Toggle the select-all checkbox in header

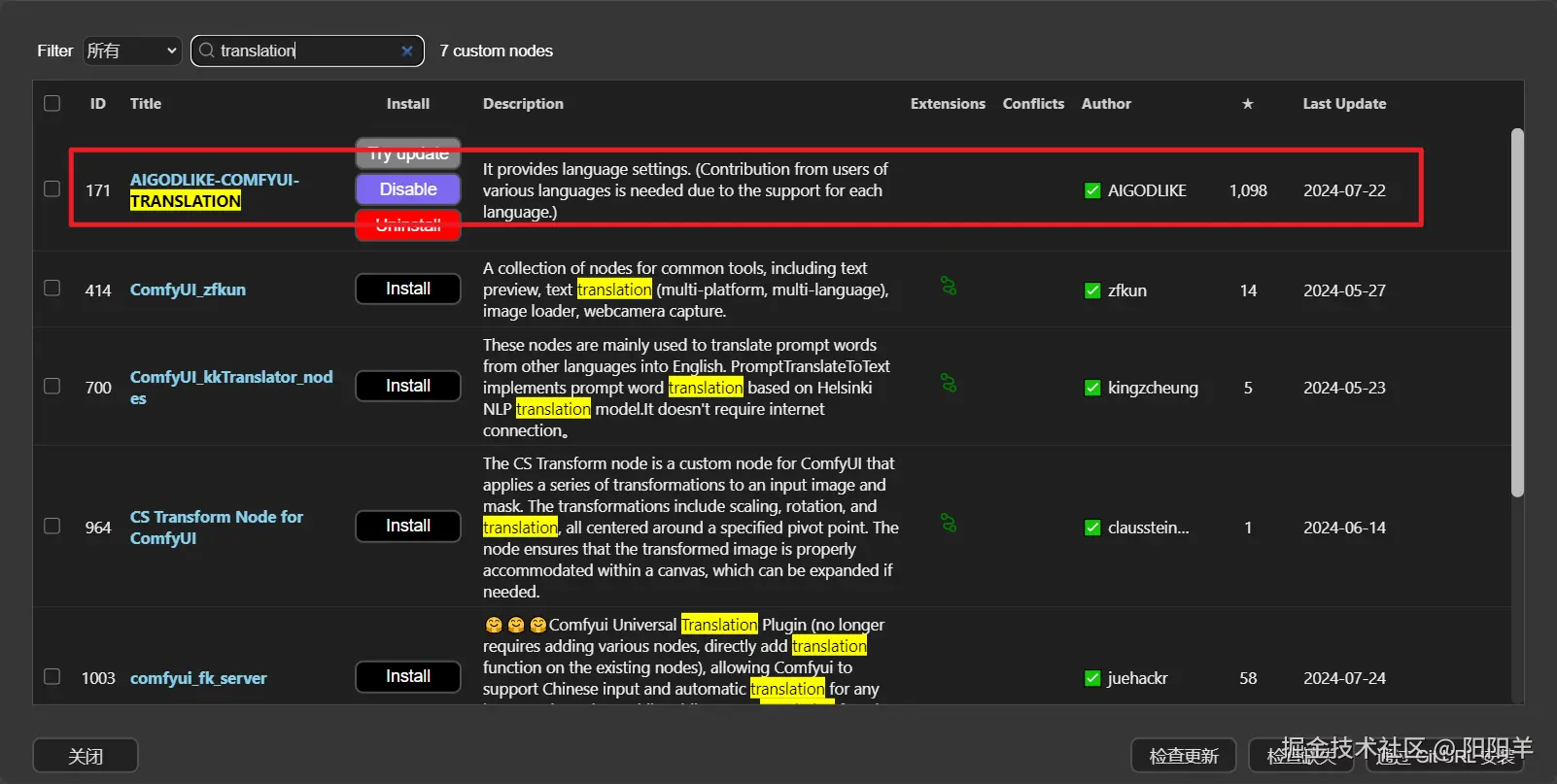[x=52, y=103]
